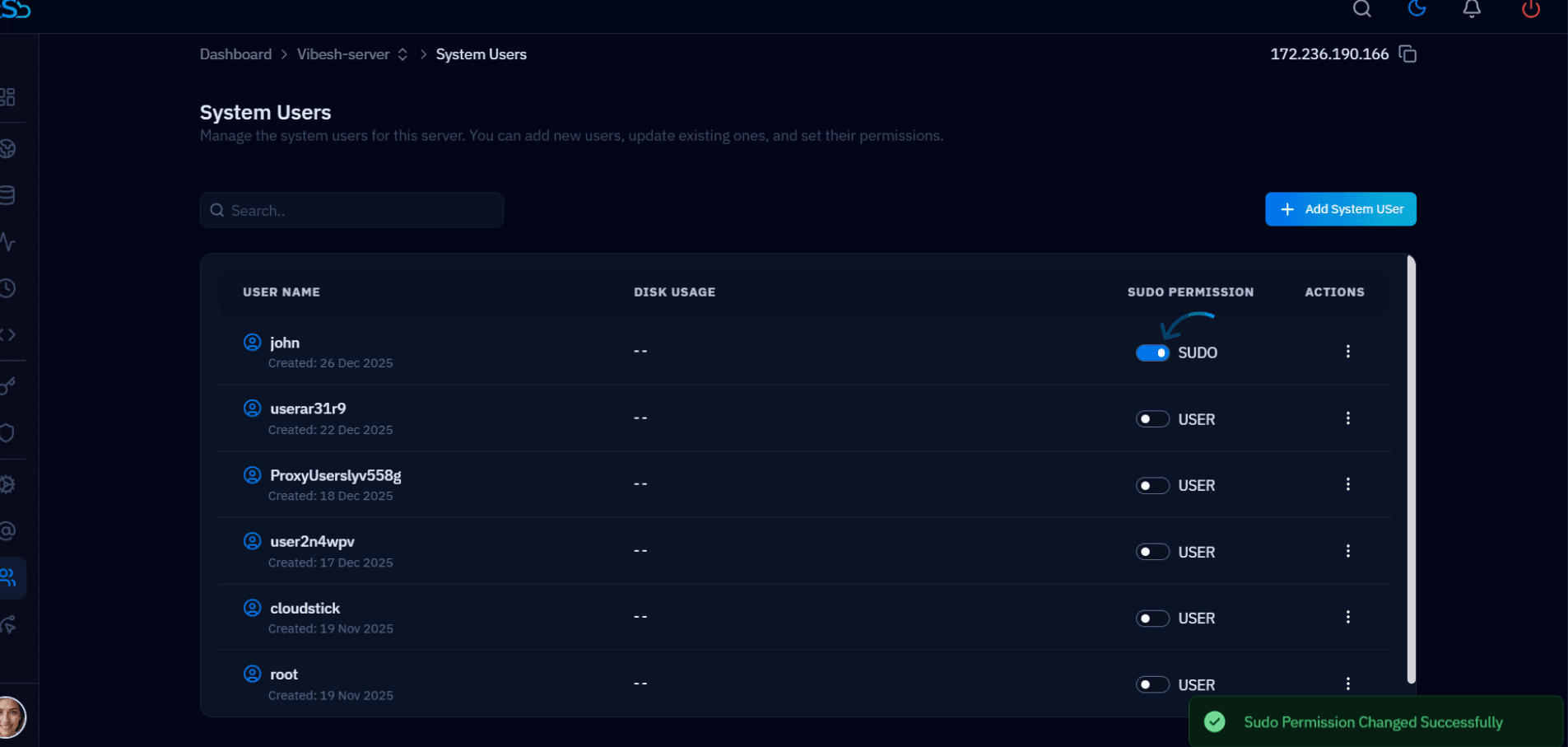Viewport: 1568px width, 747px height.
Task: Go to Dashboard breadcrumb
Action: 235,54
